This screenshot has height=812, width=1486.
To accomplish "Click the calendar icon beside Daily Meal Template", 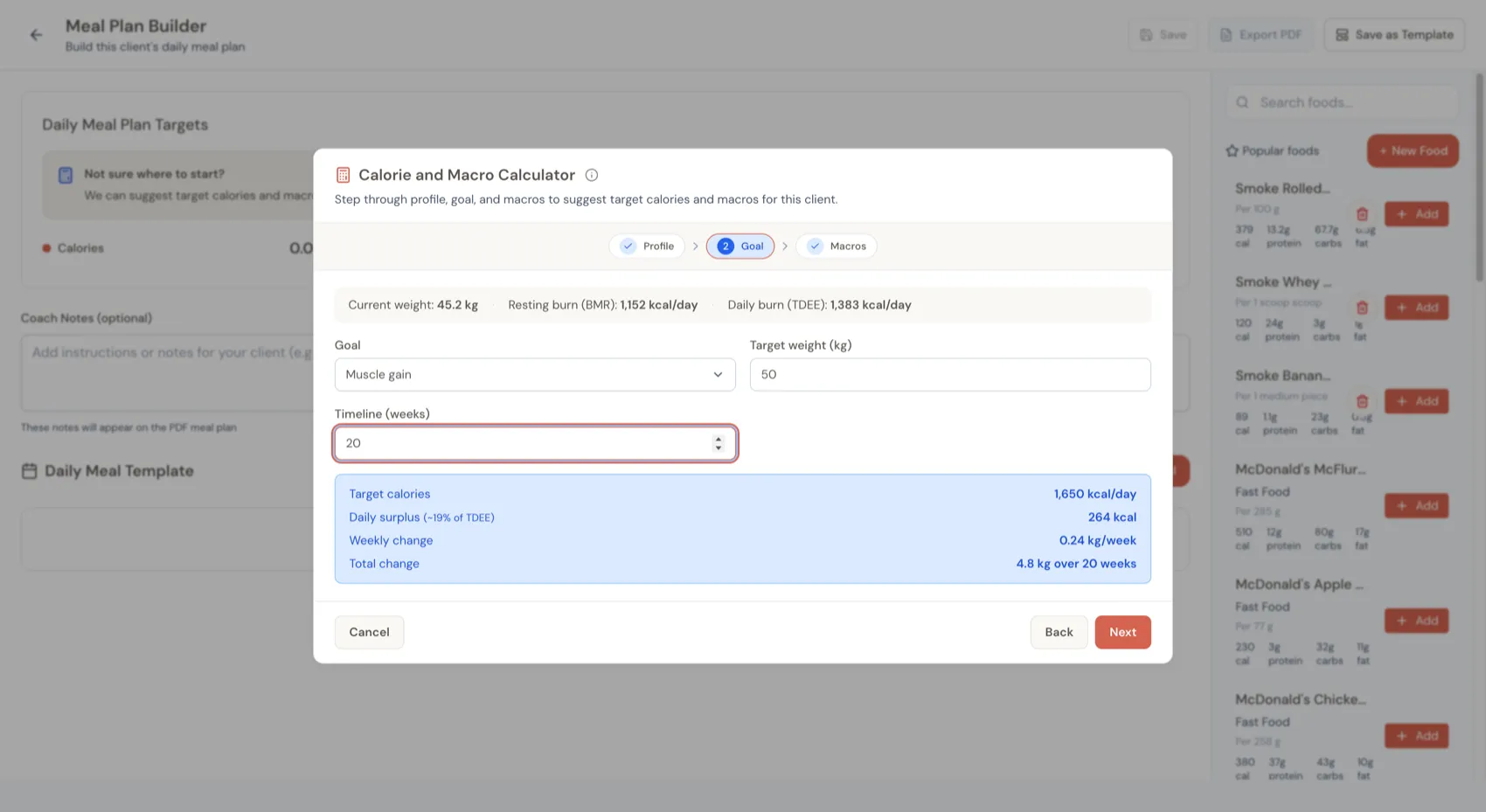I will coord(29,471).
